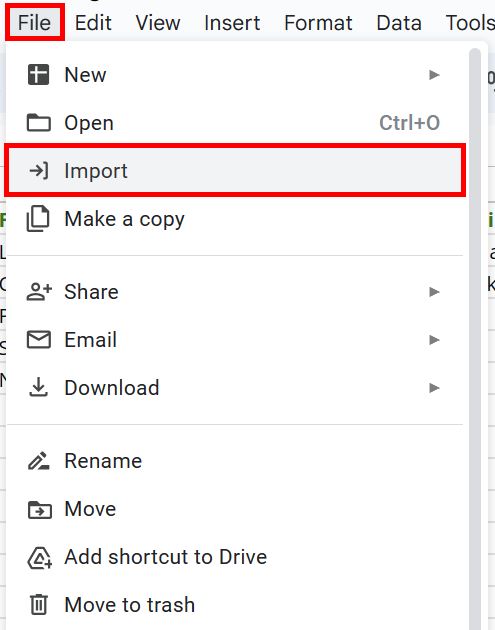The width and height of the screenshot is (495, 630).
Task: Click the Download arrow icon
Action: (x=39, y=388)
